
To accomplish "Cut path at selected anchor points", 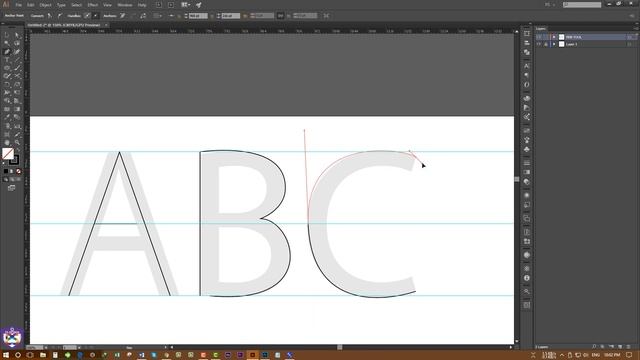I will tap(143, 16).
